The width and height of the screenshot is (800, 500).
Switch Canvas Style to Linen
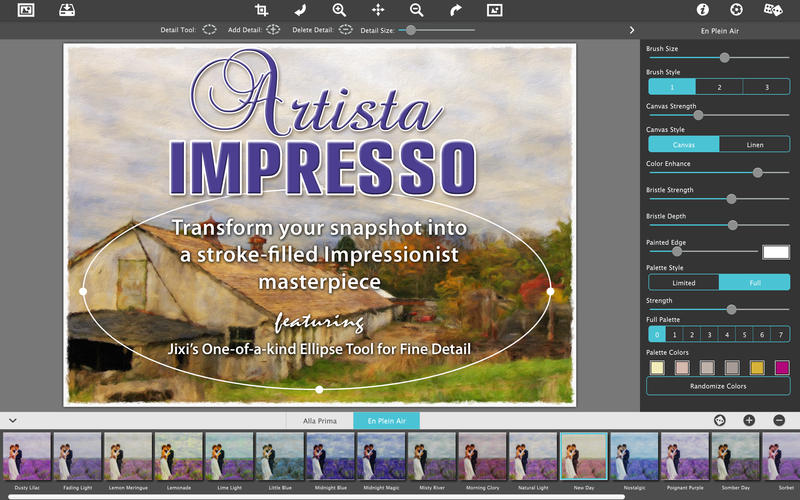pyautogui.click(x=754, y=145)
